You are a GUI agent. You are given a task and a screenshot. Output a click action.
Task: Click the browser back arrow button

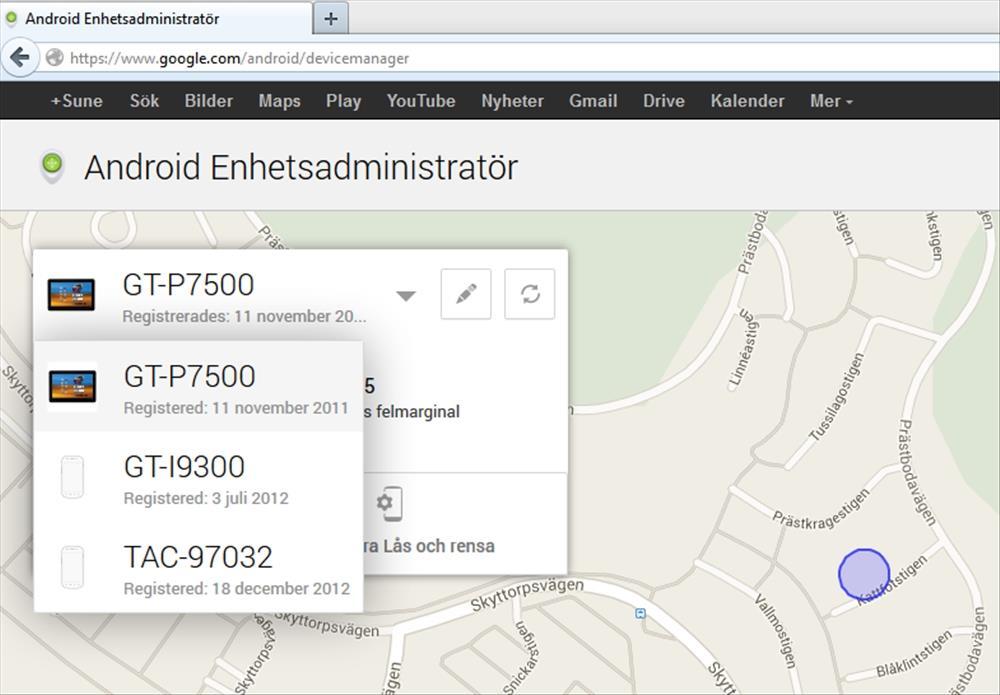20,58
